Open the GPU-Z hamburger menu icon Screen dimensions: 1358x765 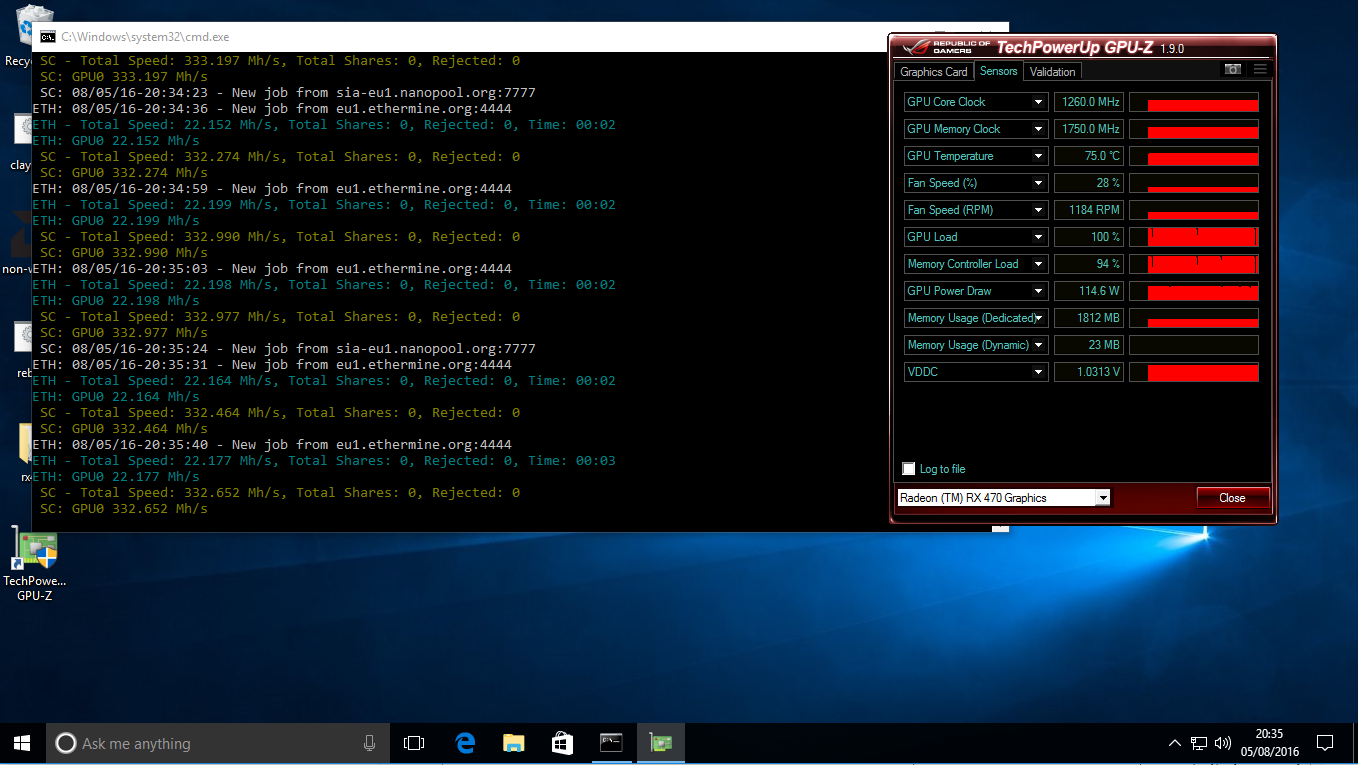click(x=1260, y=69)
